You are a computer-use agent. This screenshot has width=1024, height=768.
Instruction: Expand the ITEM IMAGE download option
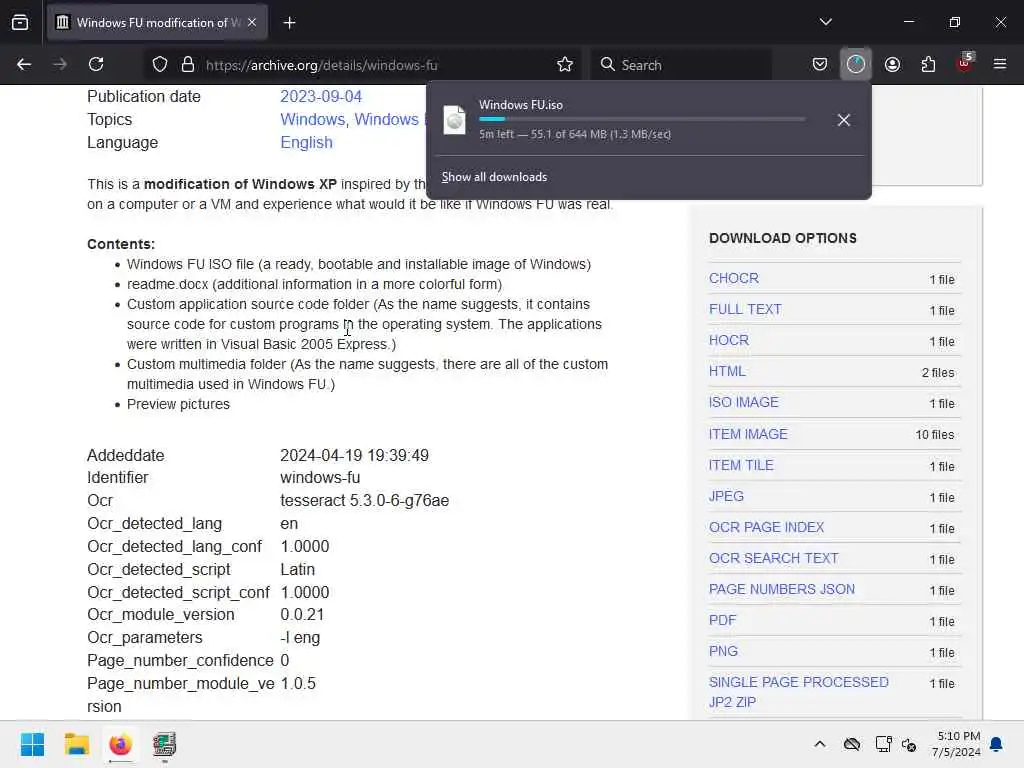(748, 434)
